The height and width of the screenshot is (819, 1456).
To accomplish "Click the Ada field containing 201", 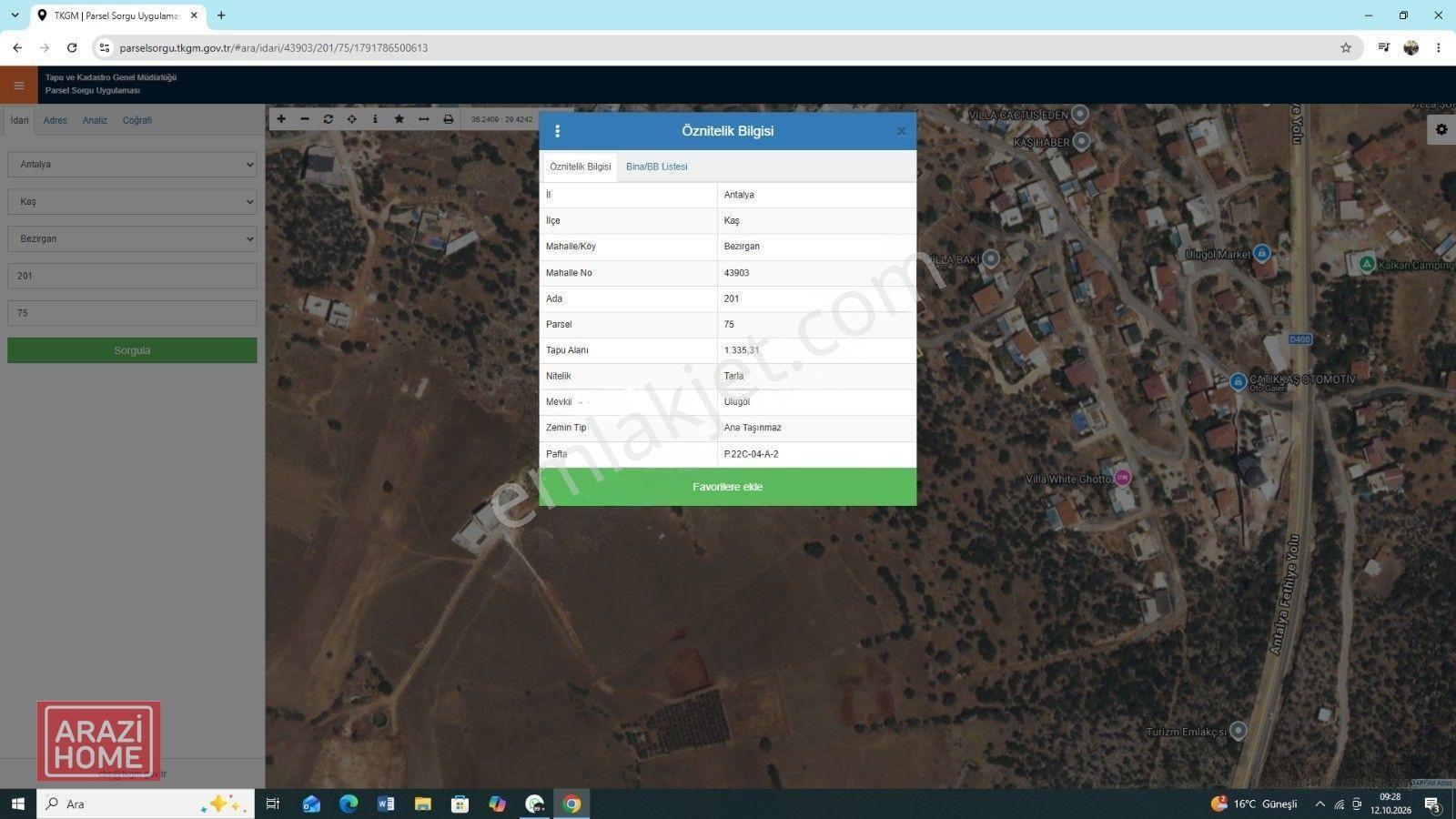I will (x=132, y=276).
